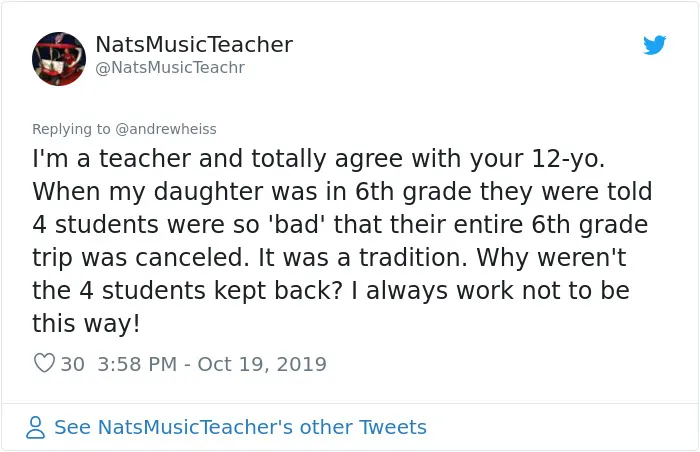This screenshot has height=452, width=700.
Task: Click the text 'this way!' ending the tweet
Action: pos(86,323)
